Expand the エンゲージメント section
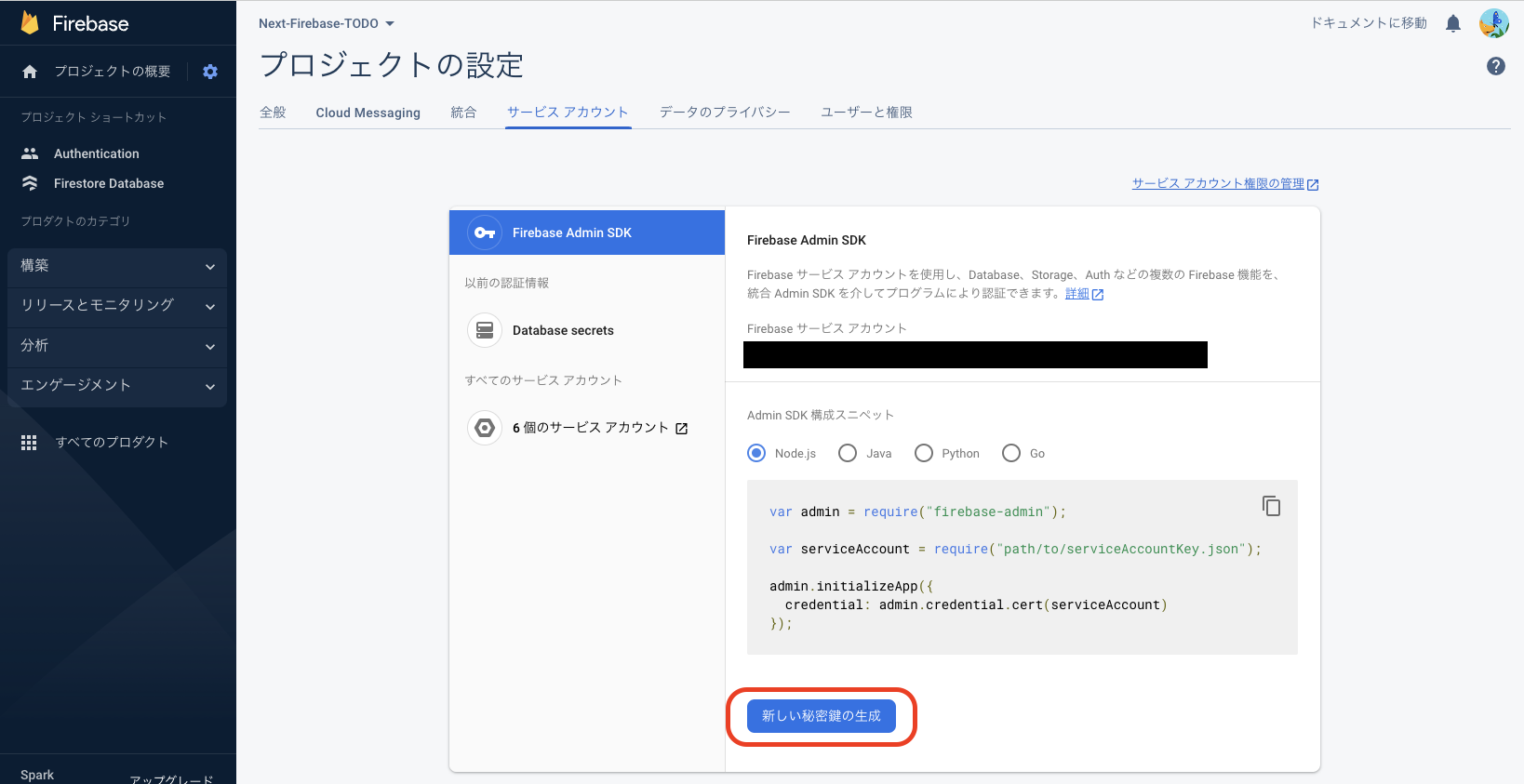 click(117, 386)
